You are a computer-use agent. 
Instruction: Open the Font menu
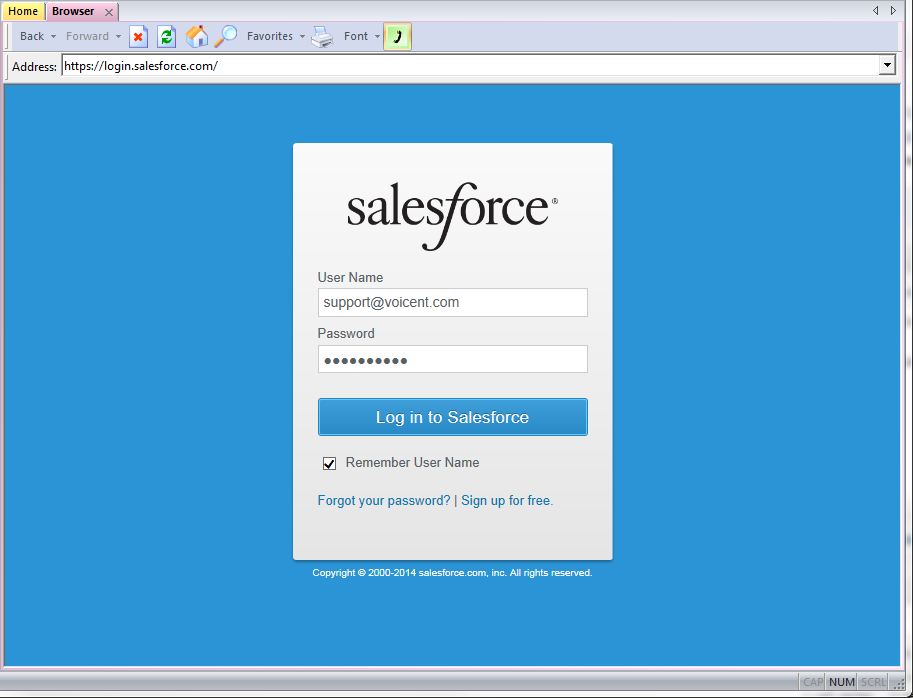pos(356,36)
